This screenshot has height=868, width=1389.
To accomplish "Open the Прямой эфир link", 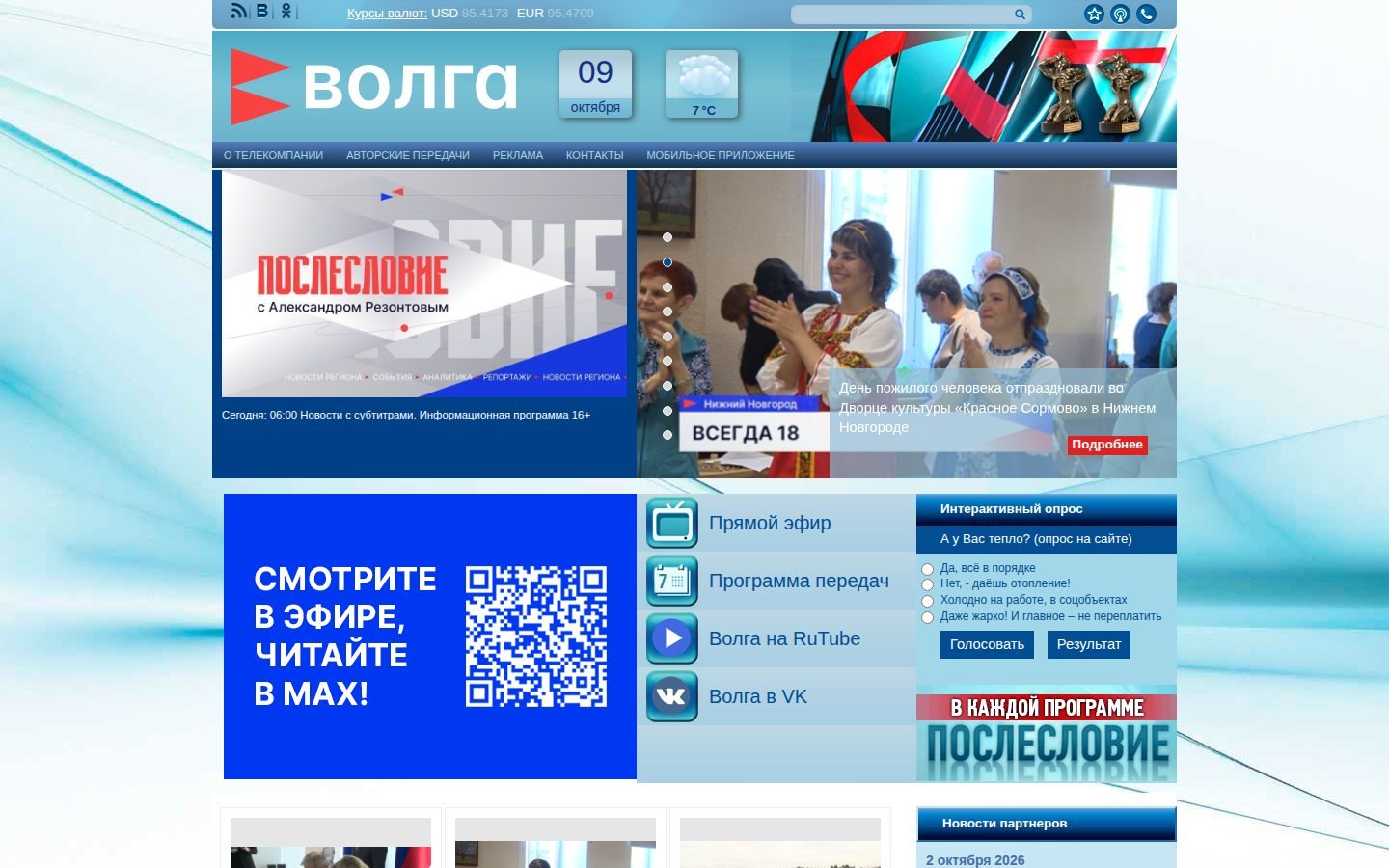I will coord(770,523).
